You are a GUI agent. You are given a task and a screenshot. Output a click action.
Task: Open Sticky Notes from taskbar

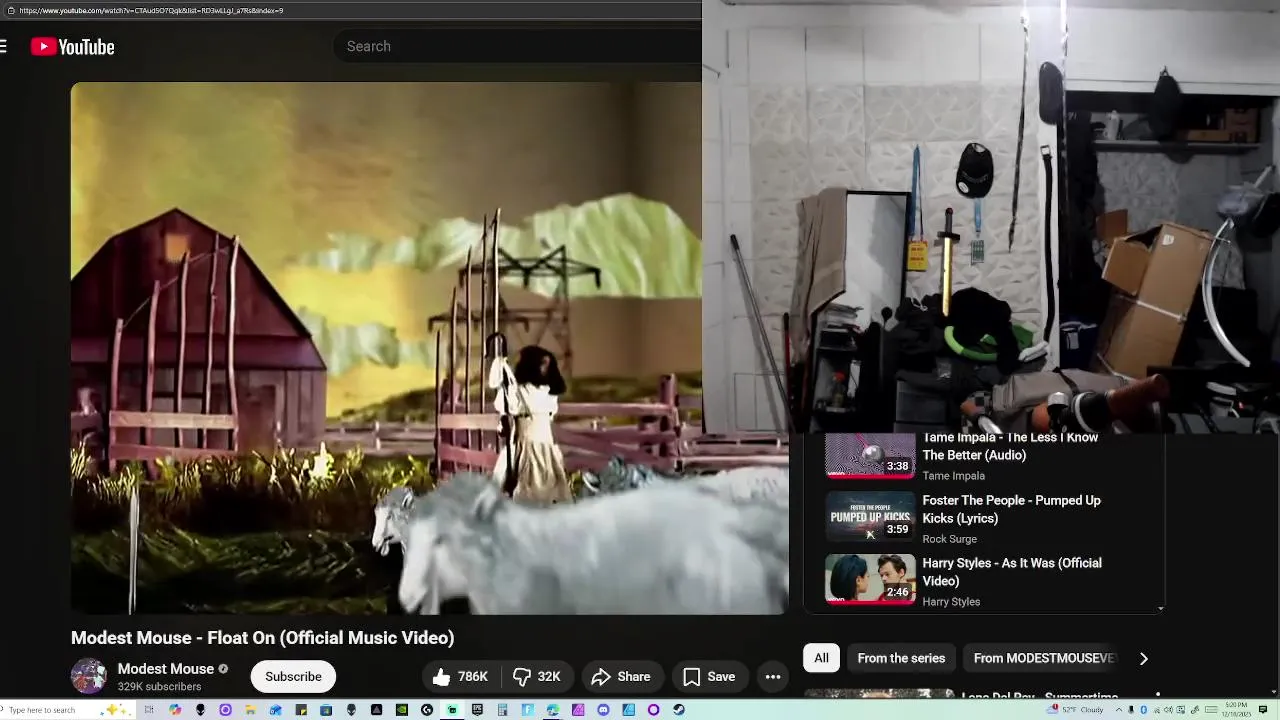tap(301, 710)
